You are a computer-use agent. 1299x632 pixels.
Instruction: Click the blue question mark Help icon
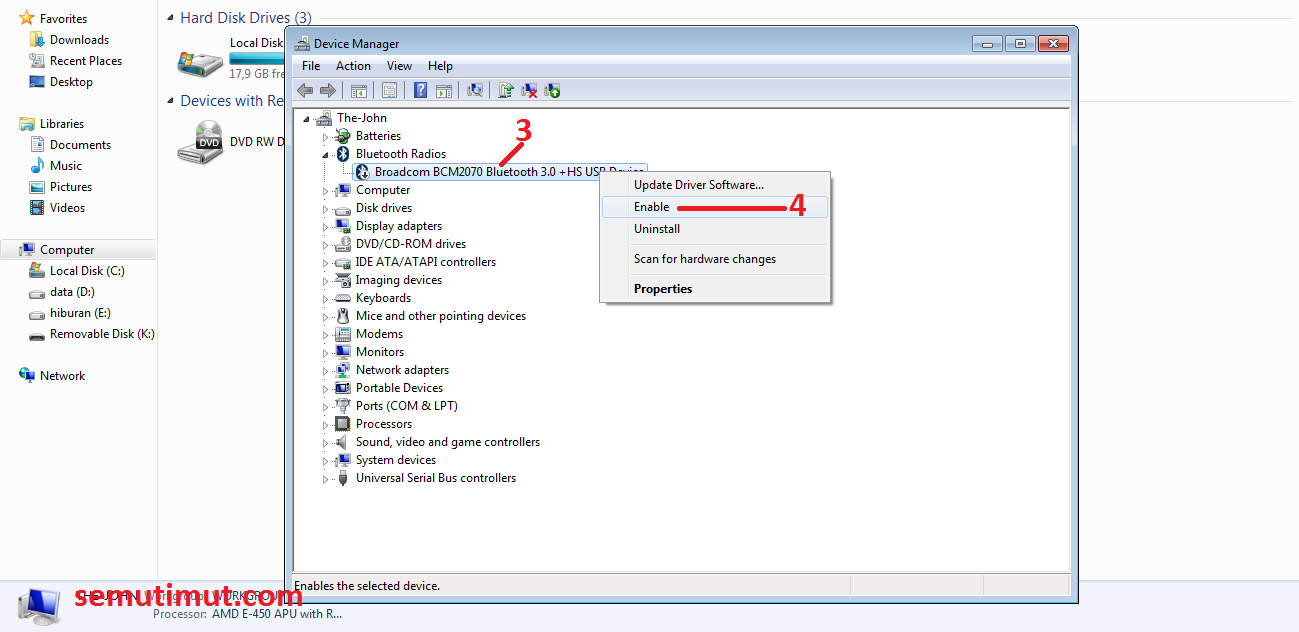coord(420,90)
